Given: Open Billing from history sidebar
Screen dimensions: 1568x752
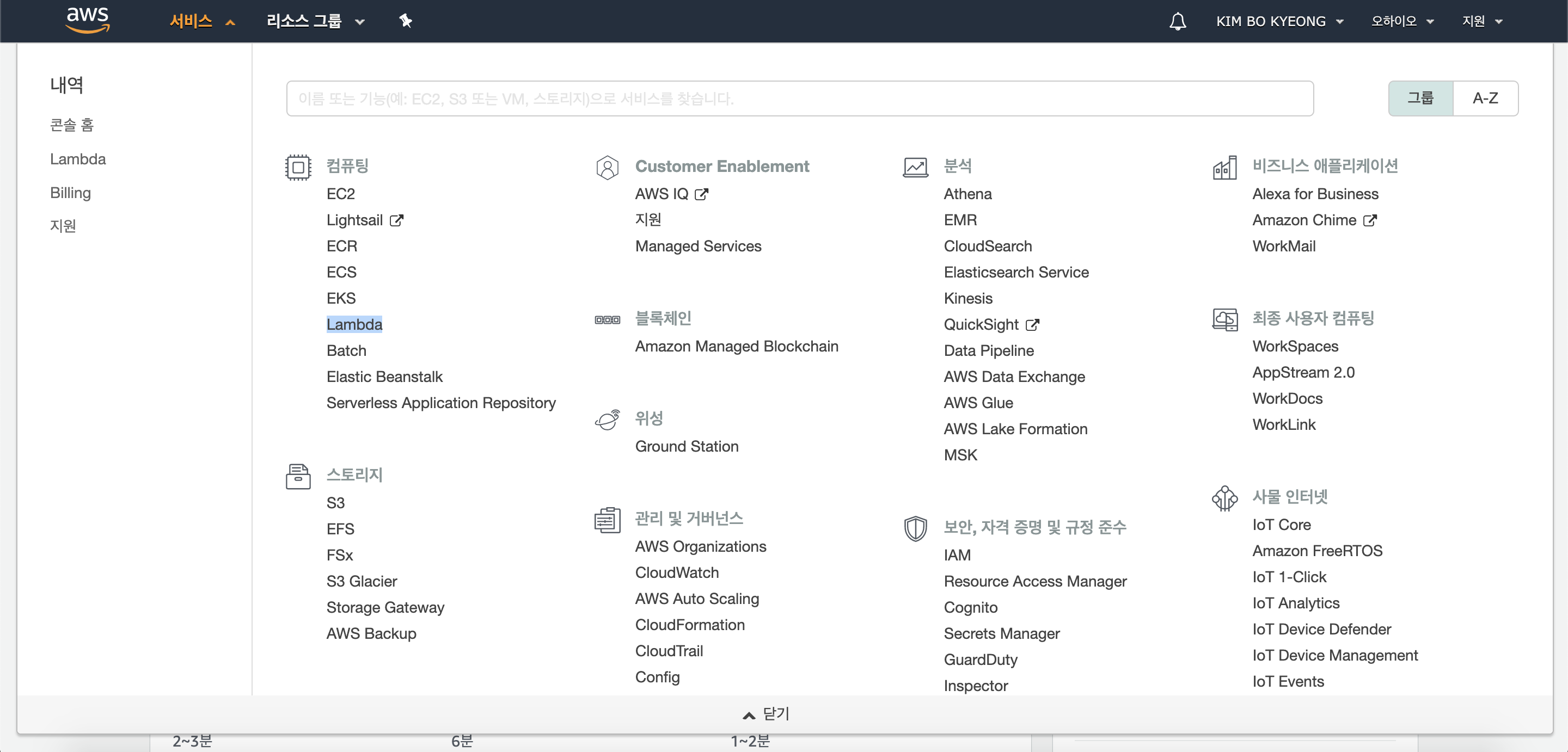Looking at the screenshot, I should click(x=71, y=193).
